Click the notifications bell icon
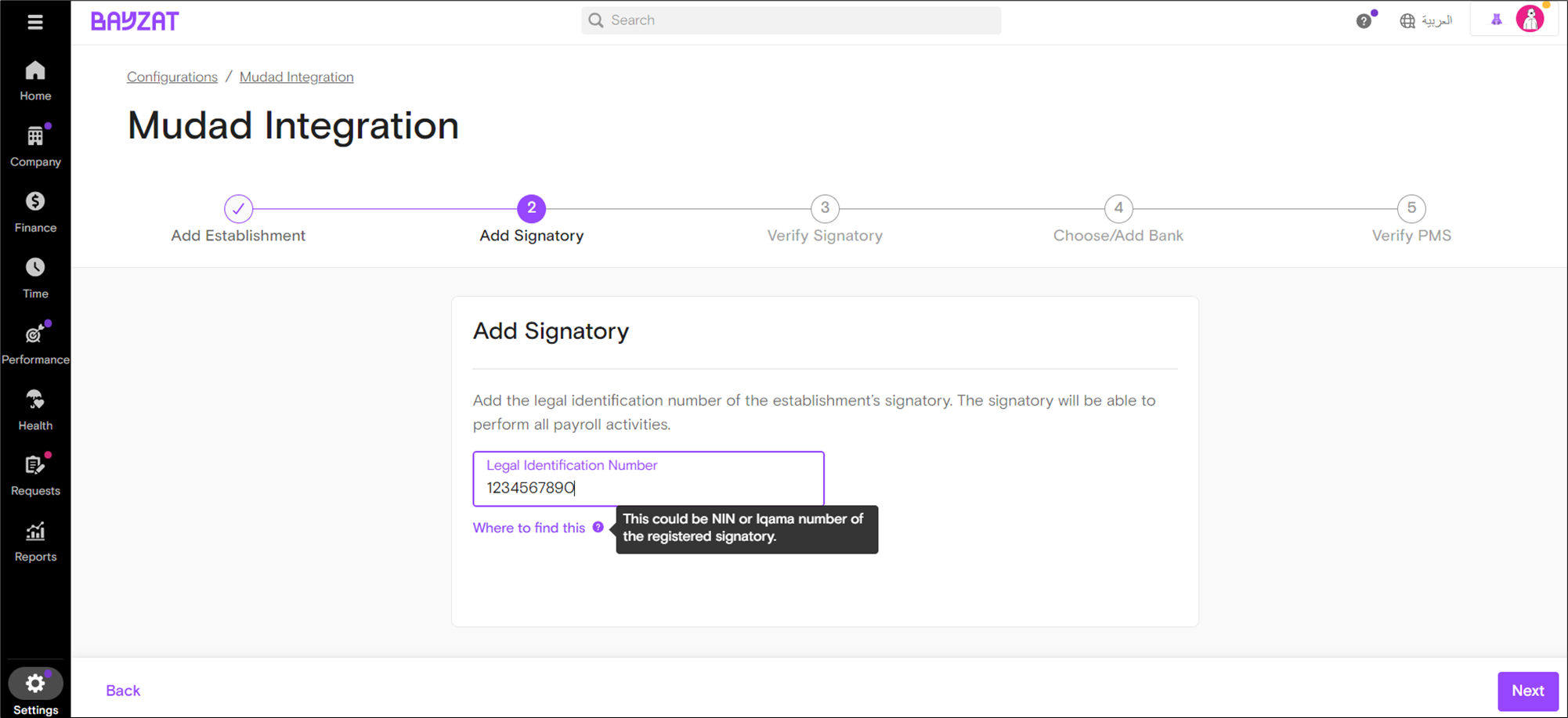 pos(1496,20)
